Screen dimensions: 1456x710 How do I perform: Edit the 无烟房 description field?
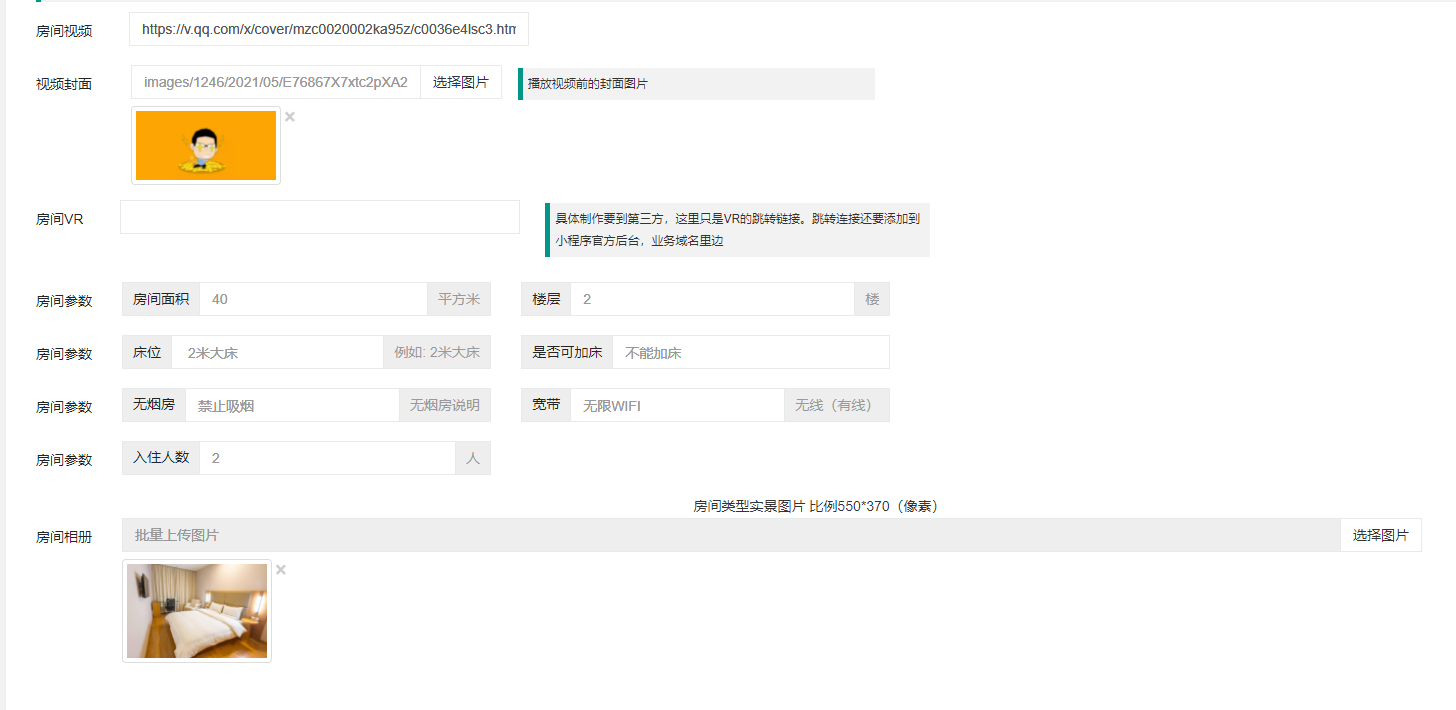(x=292, y=405)
